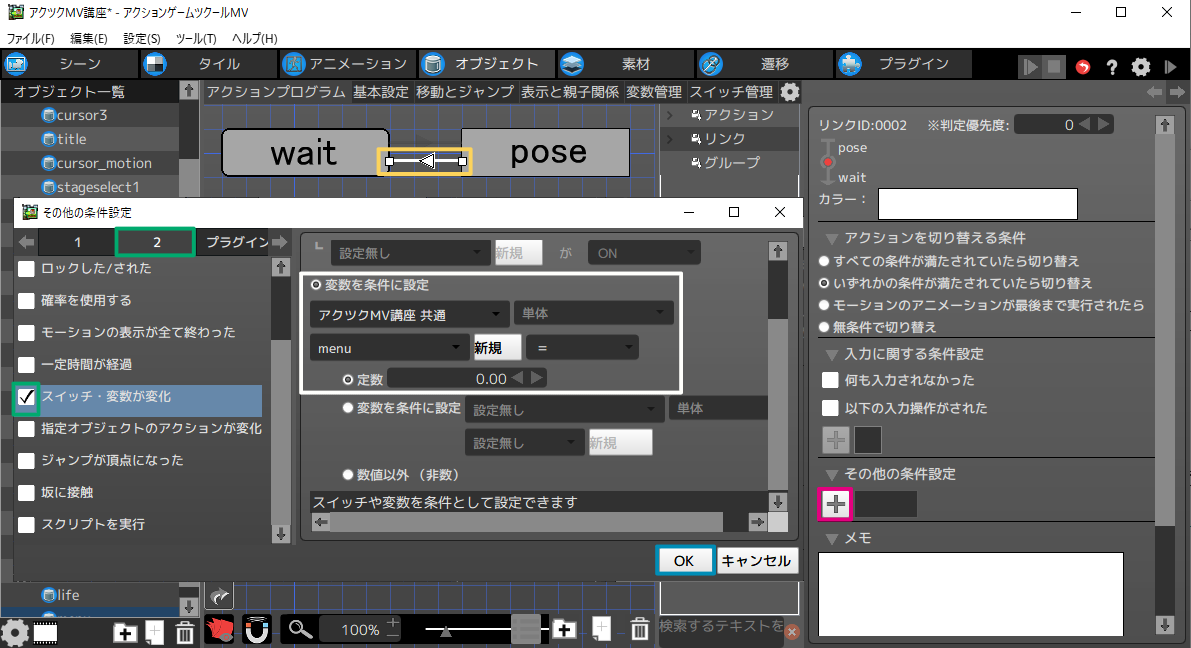
Task: Open the = comparison operator dropdown
Action: click(x=583, y=348)
